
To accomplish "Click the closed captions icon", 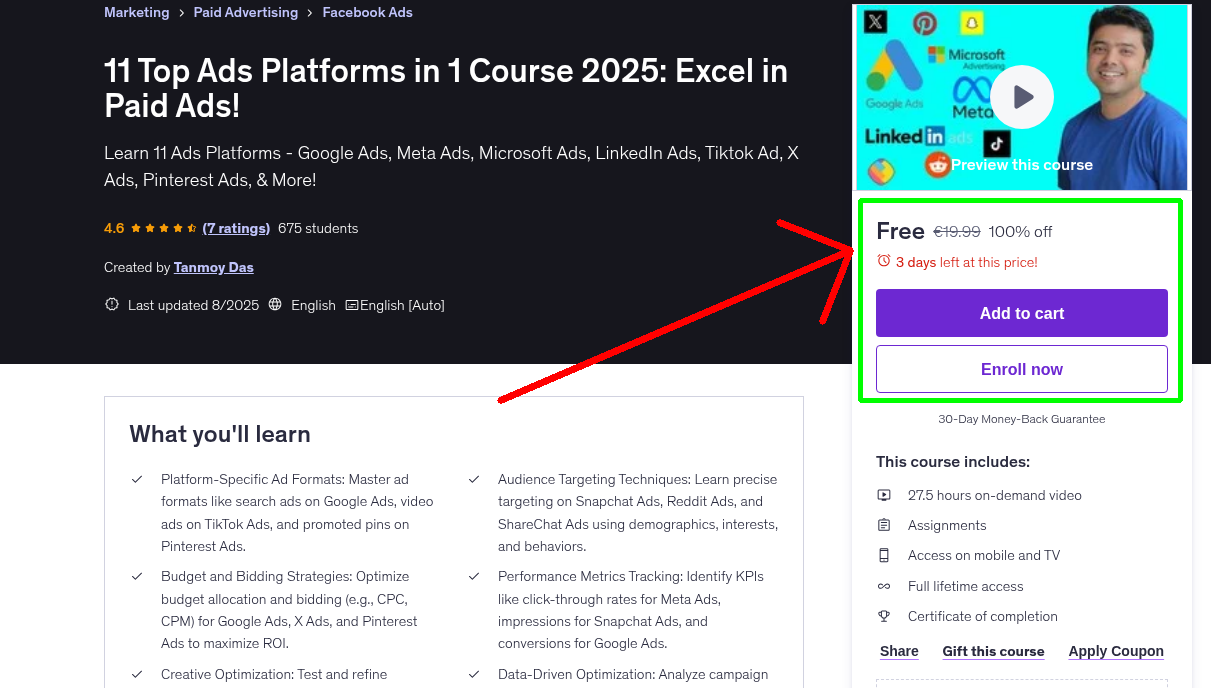I will click(352, 305).
